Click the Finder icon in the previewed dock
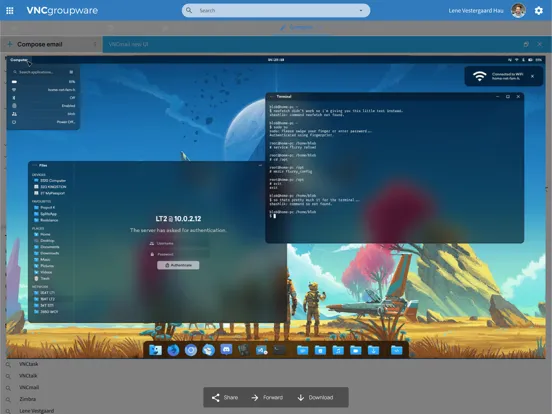552x414 pixels. pos(155,350)
